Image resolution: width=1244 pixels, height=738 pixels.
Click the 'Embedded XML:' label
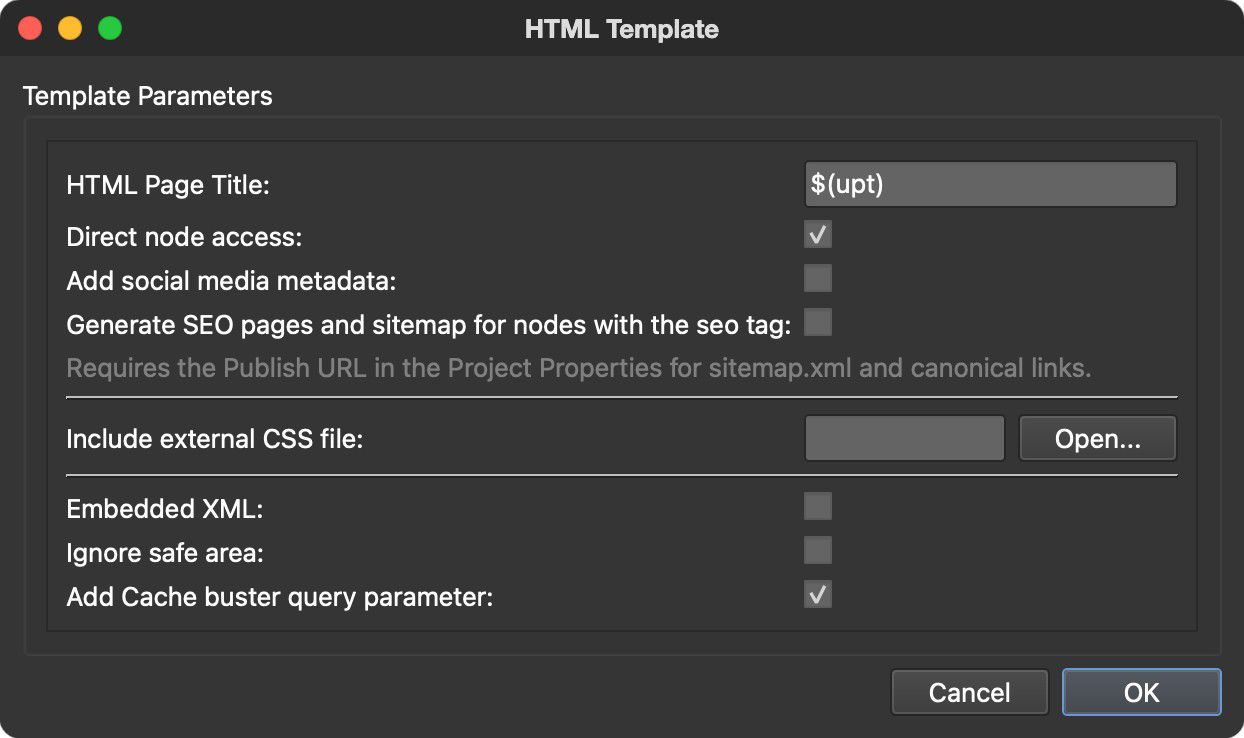[x=165, y=509]
